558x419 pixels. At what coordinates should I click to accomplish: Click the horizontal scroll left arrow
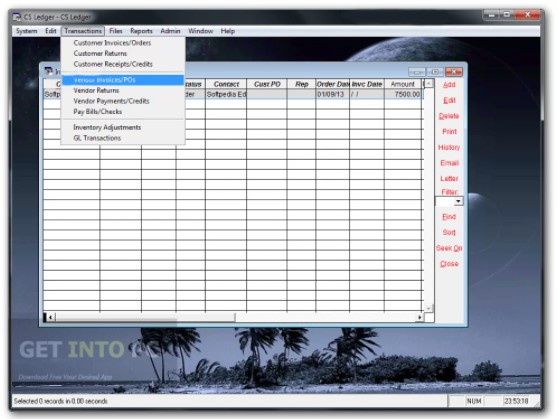point(51,317)
